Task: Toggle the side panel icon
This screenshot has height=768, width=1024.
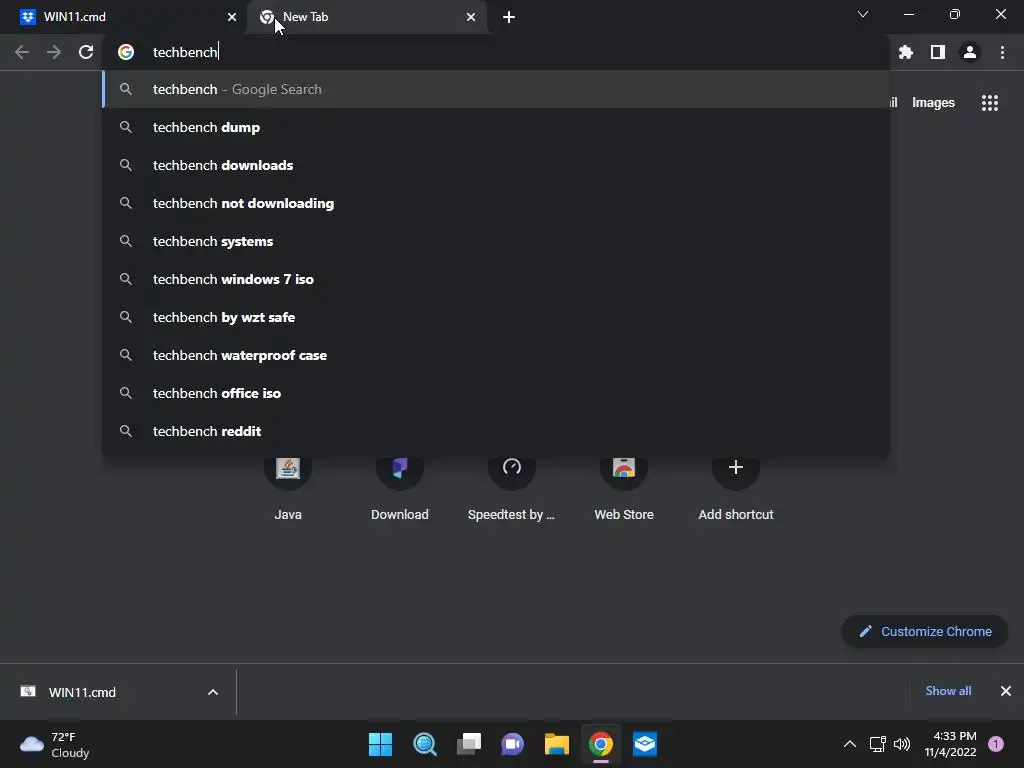Action: [x=938, y=52]
